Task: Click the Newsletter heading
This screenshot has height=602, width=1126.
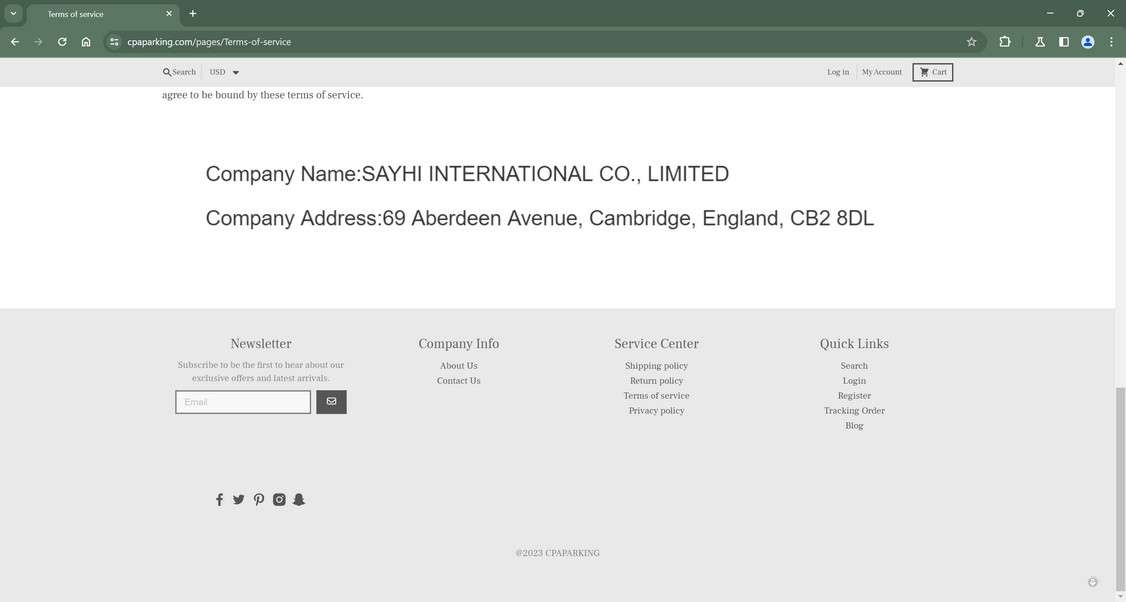Action: [x=261, y=343]
